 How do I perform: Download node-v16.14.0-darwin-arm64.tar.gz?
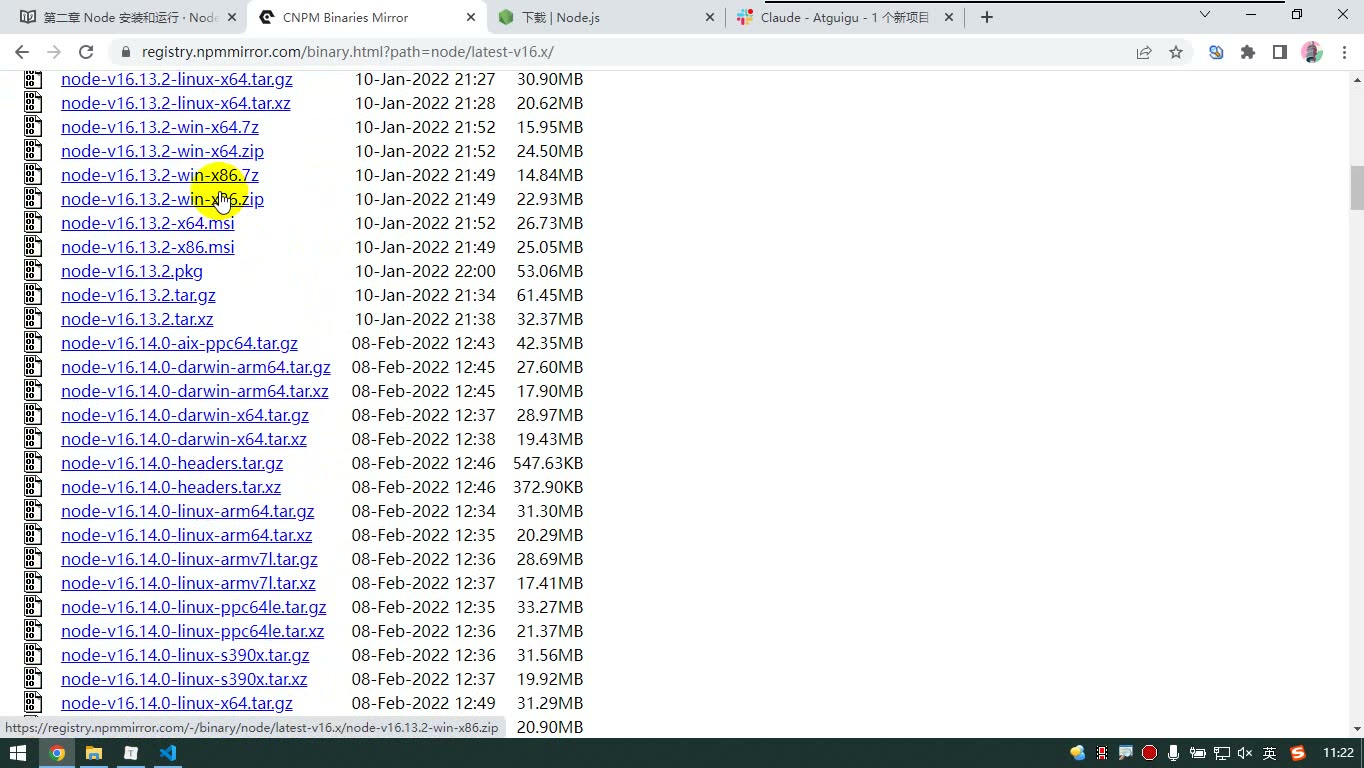pyautogui.click(x=196, y=367)
